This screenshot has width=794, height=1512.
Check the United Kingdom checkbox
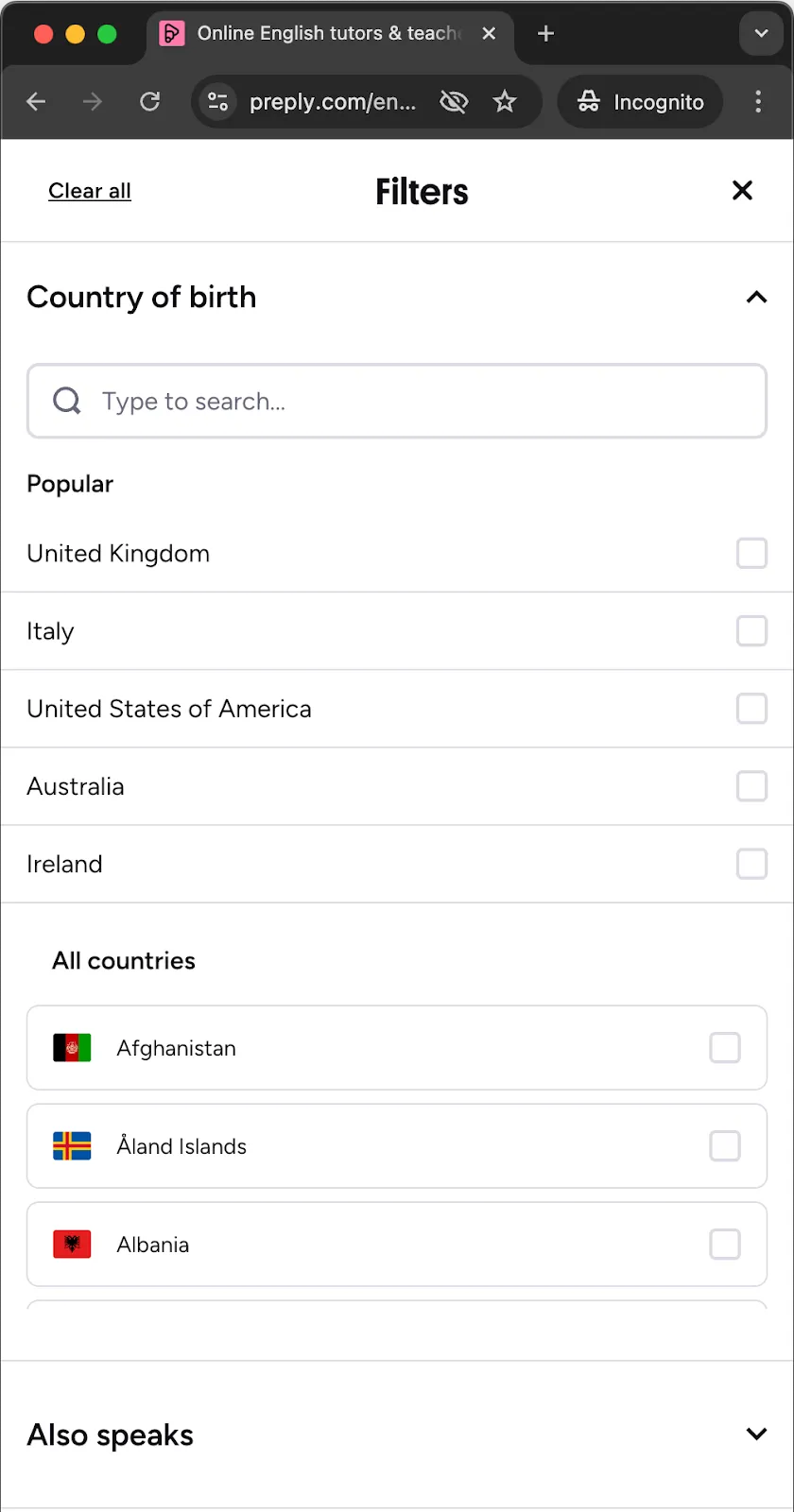click(x=751, y=554)
